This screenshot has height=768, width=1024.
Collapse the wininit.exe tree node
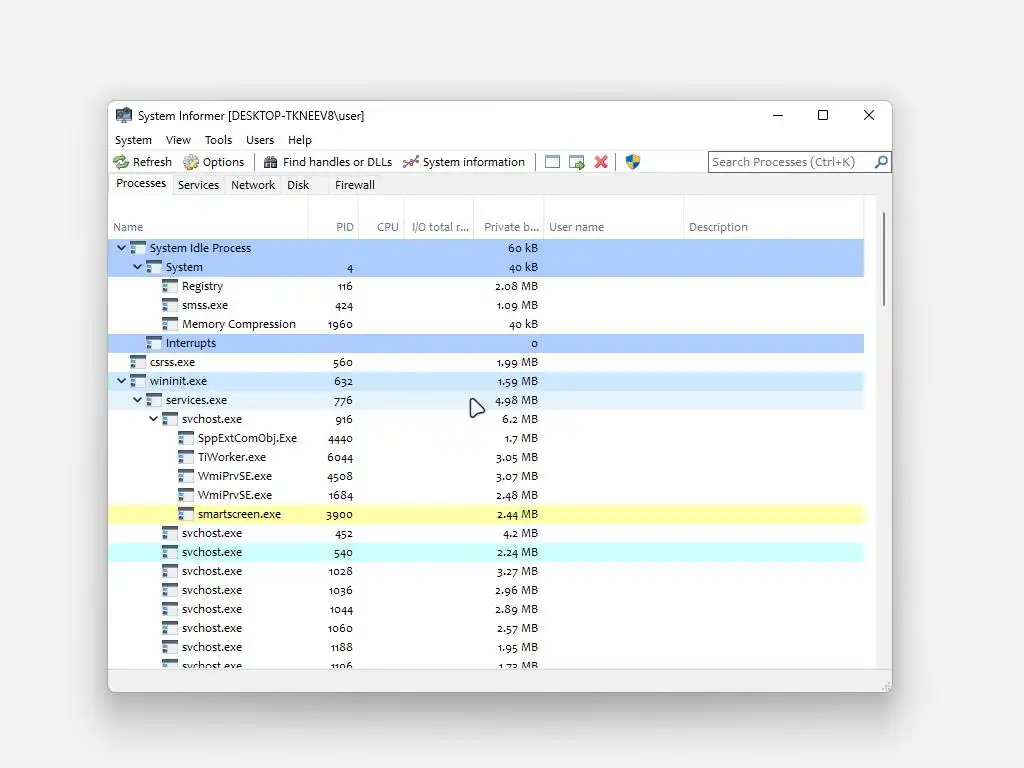click(x=121, y=381)
